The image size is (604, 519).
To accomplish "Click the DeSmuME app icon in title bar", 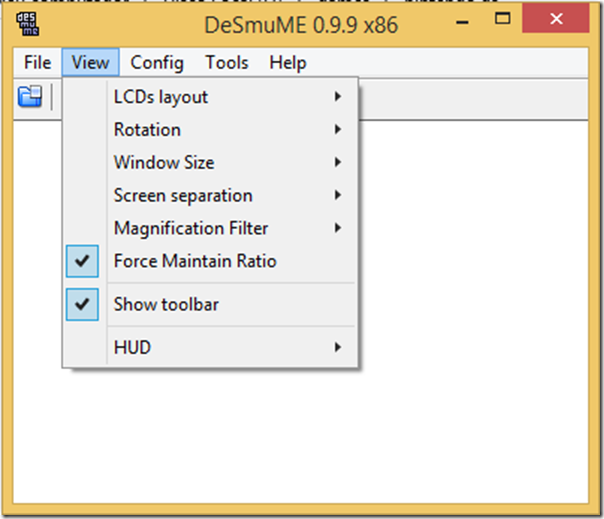I will click(27, 24).
